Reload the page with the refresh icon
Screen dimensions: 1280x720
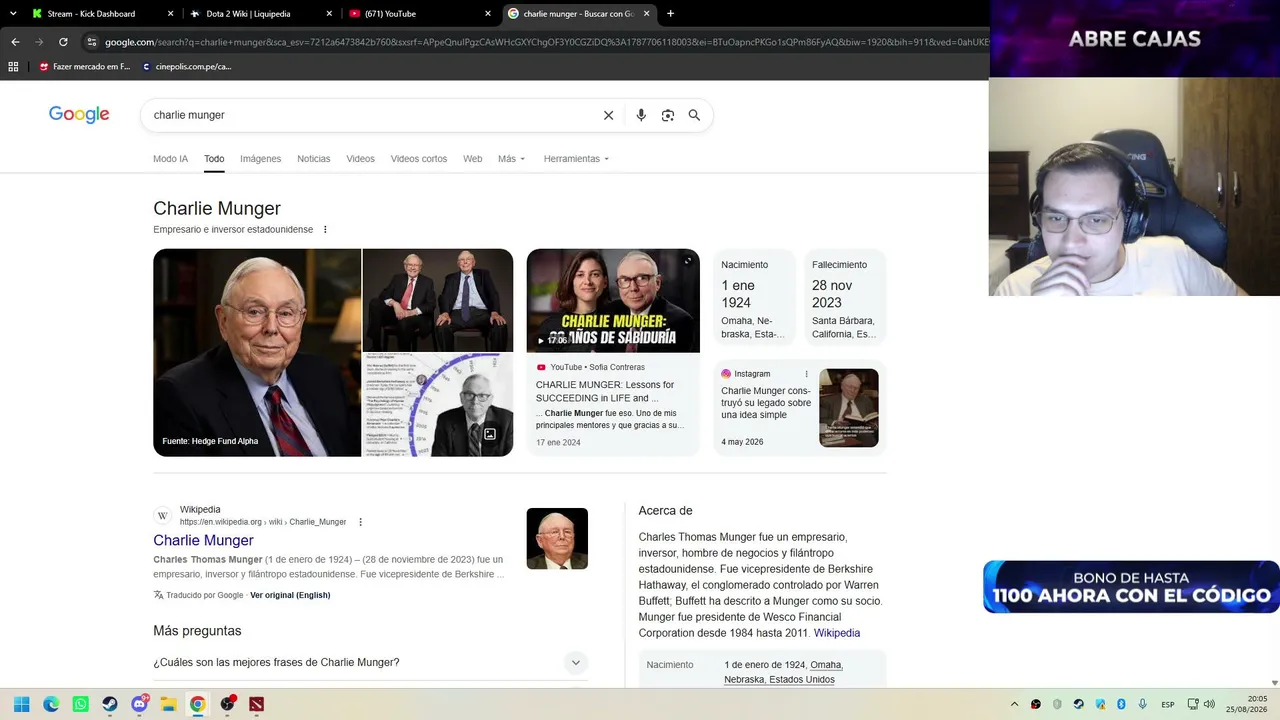63,42
